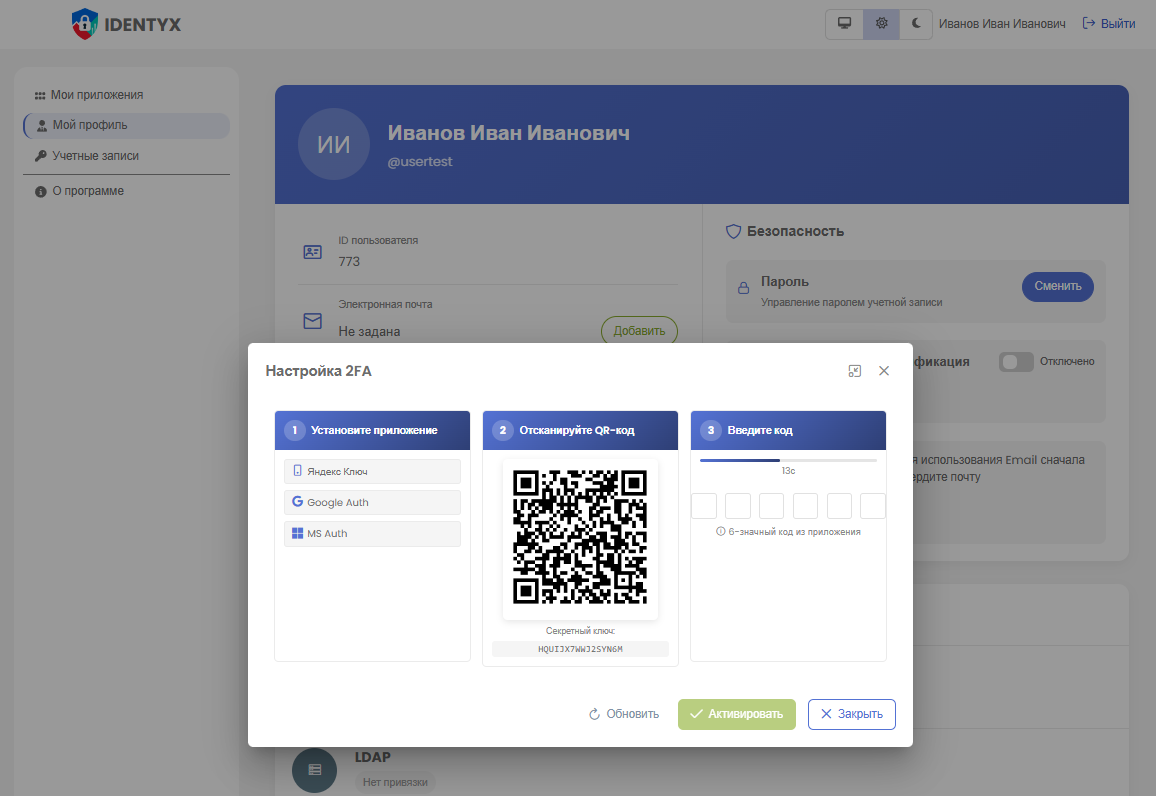
Task: Log out using the Выйти link
Action: click(1109, 24)
